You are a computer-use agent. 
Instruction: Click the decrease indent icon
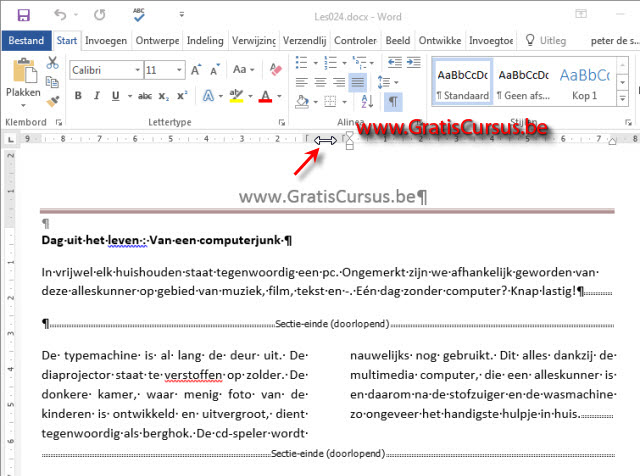pos(395,62)
